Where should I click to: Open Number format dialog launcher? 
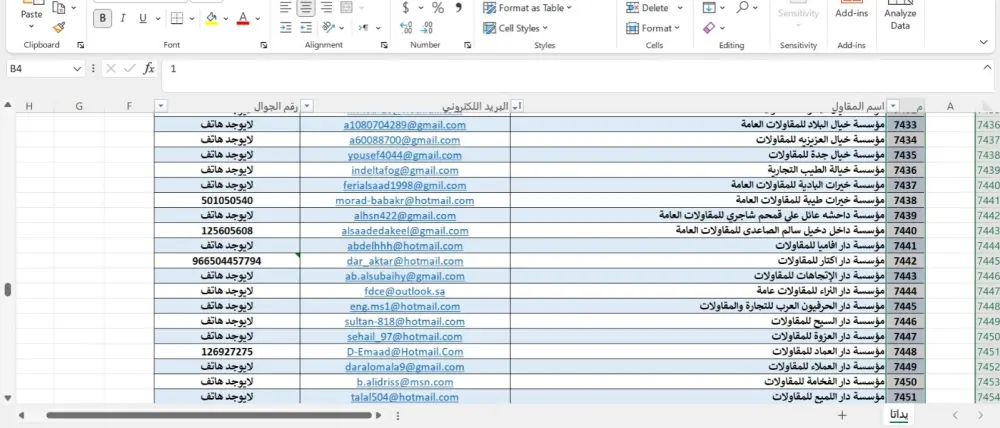pyautogui.click(x=467, y=45)
